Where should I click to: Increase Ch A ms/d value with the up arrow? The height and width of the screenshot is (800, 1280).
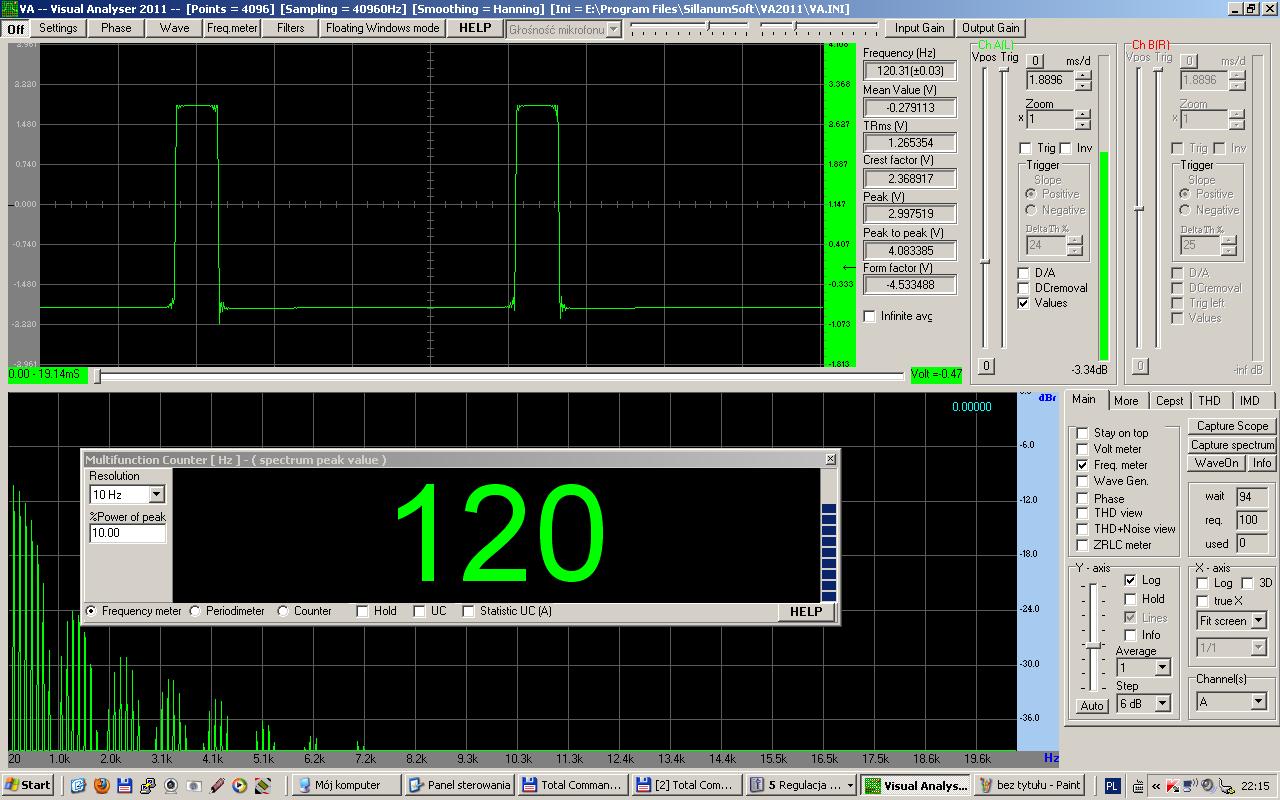[x=1083, y=74]
